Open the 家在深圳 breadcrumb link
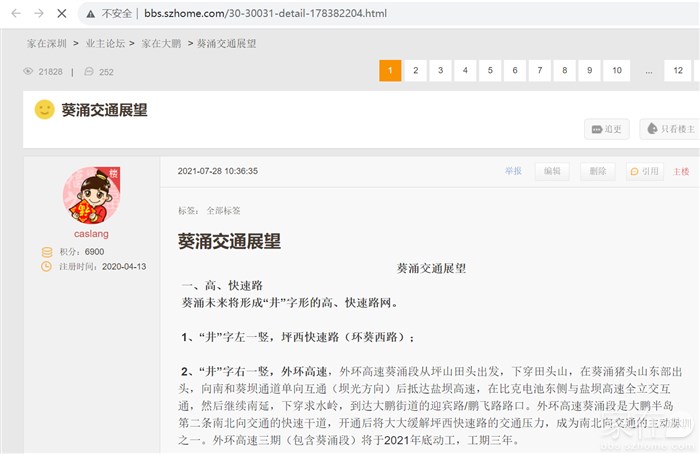 tap(46, 44)
